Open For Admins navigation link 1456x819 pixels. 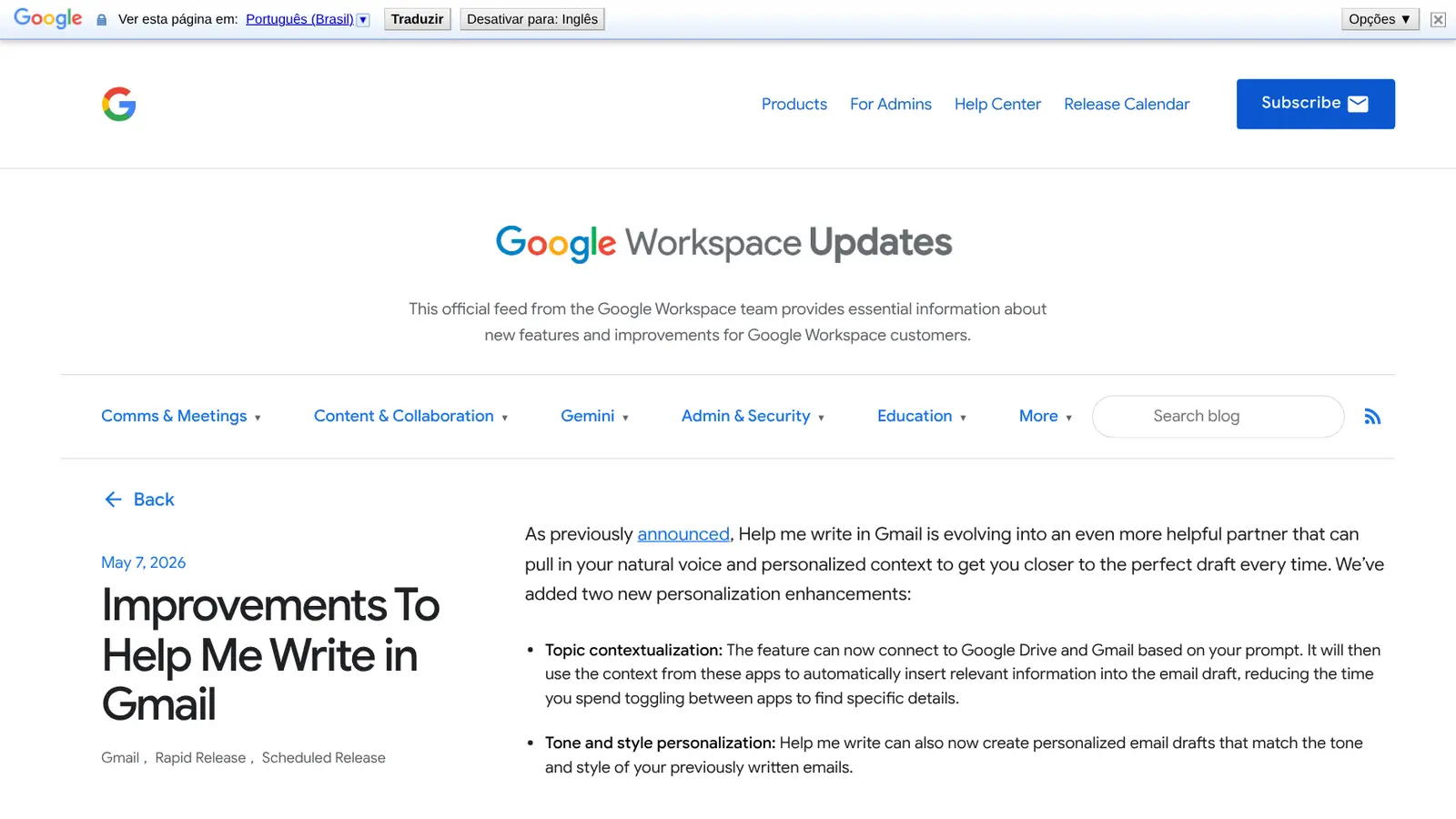(x=891, y=104)
